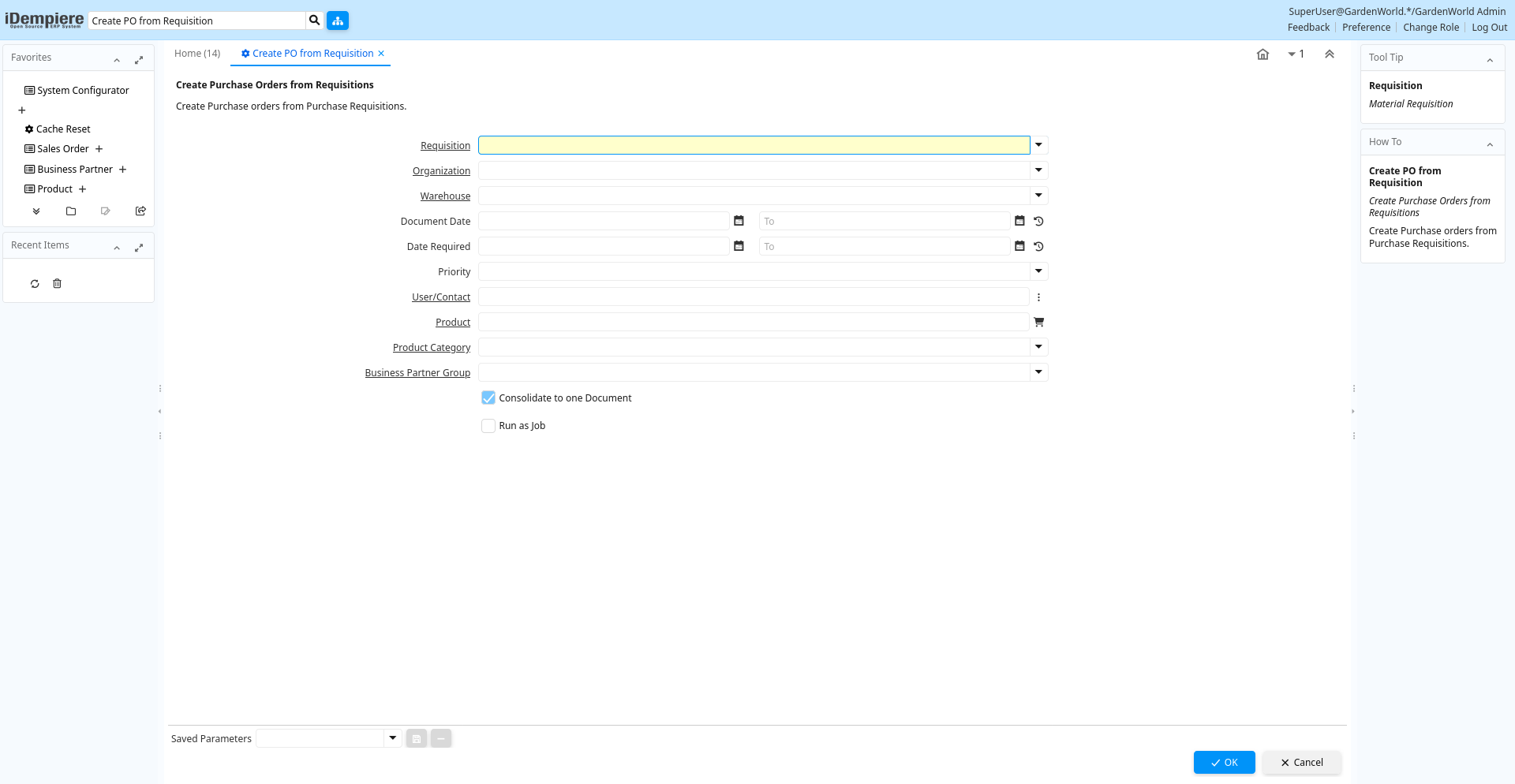Click the Log Out link
Image resolution: width=1515 pixels, height=784 pixels.
pos(1489,28)
